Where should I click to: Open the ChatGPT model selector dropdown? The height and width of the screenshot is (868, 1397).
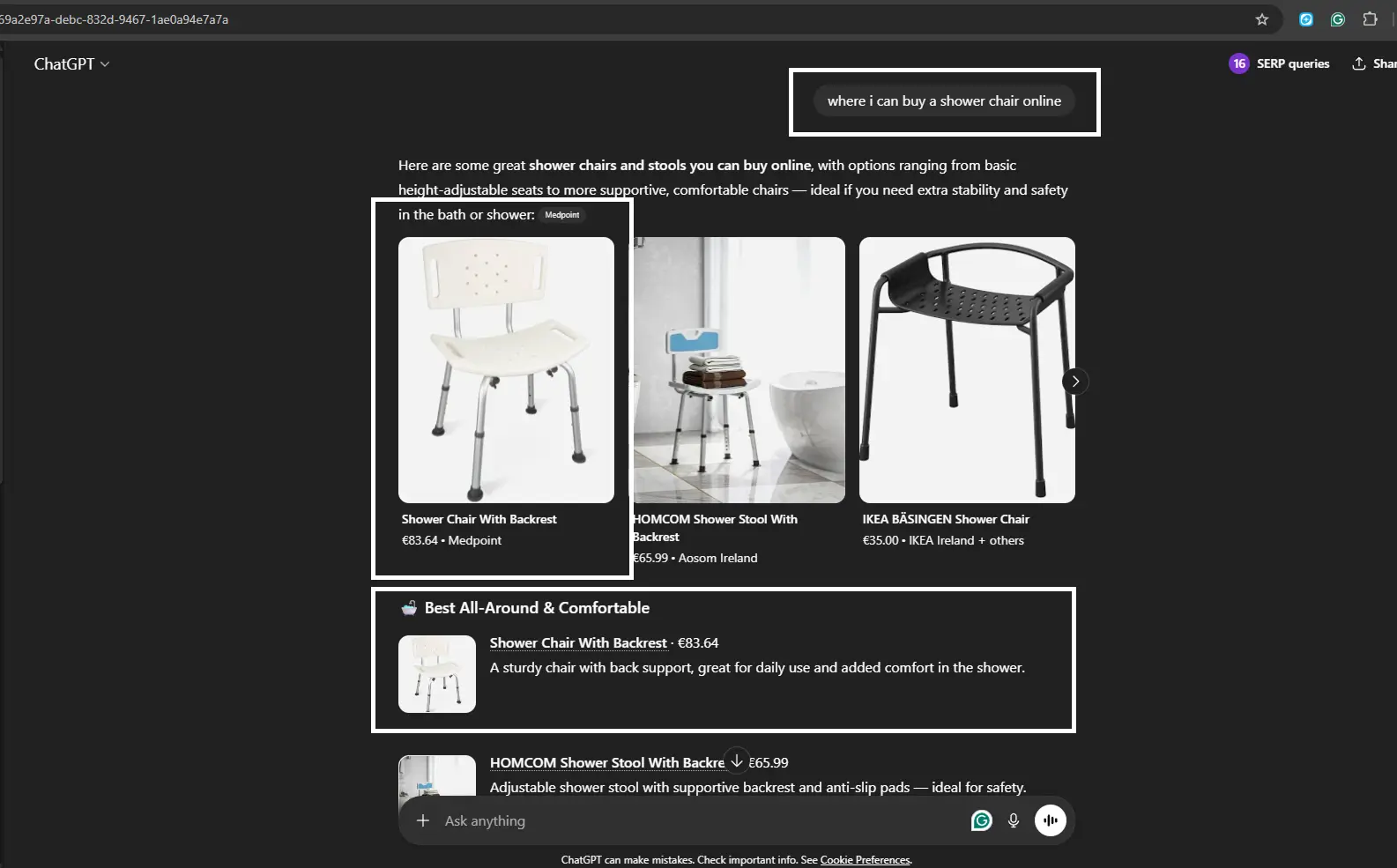(x=72, y=63)
